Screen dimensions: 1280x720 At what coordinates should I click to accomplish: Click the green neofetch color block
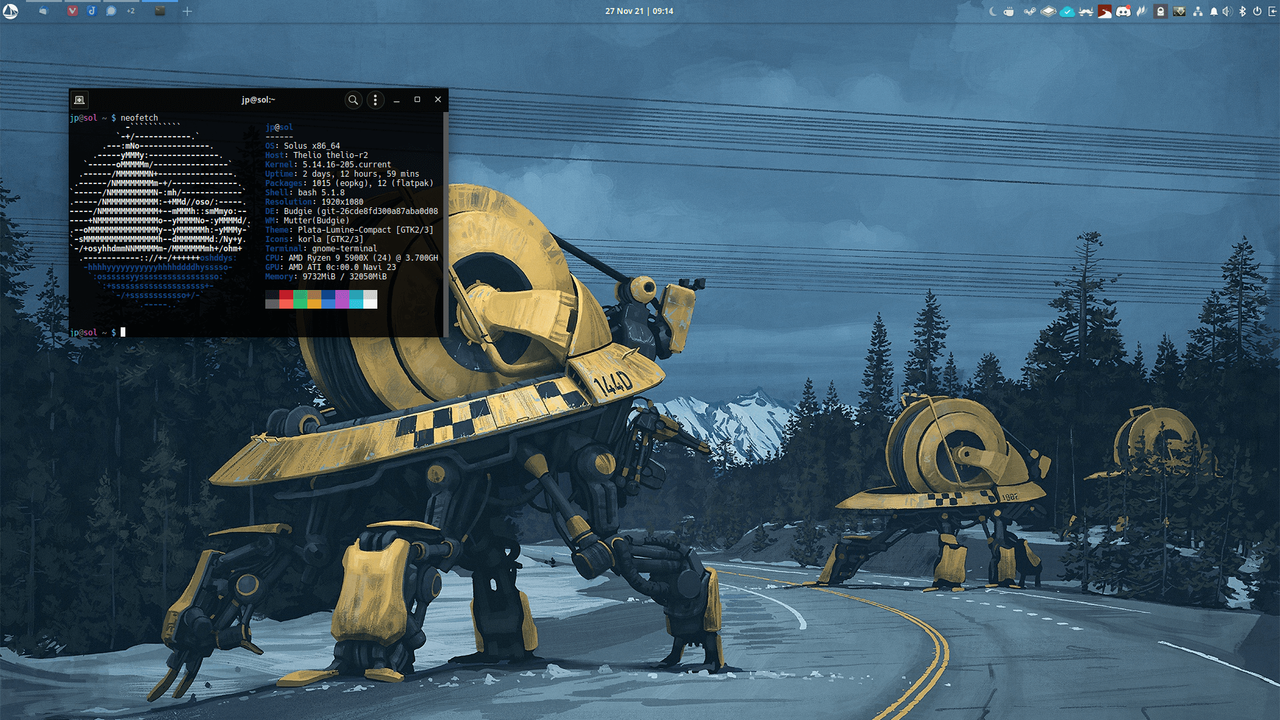[300, 299]
